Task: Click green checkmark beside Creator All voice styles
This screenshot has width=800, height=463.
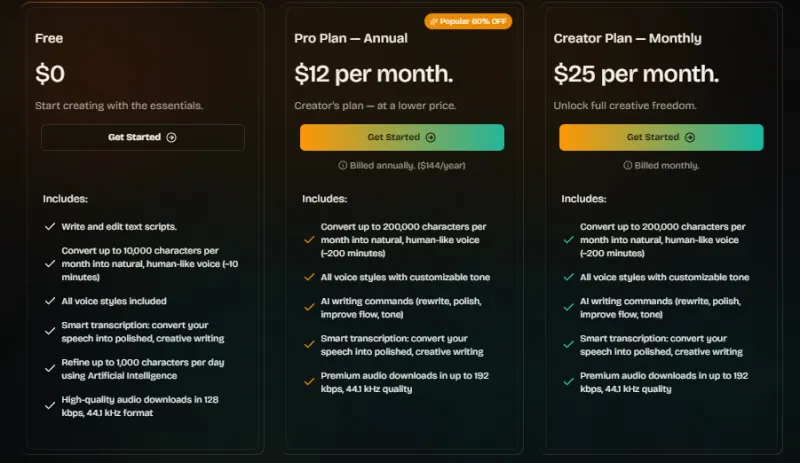Action: point(568,277)
